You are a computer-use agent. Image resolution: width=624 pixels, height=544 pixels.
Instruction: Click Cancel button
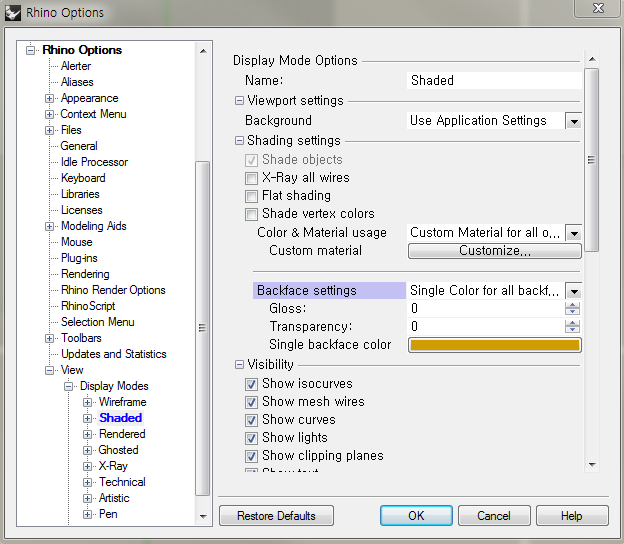tap(494, 516)
